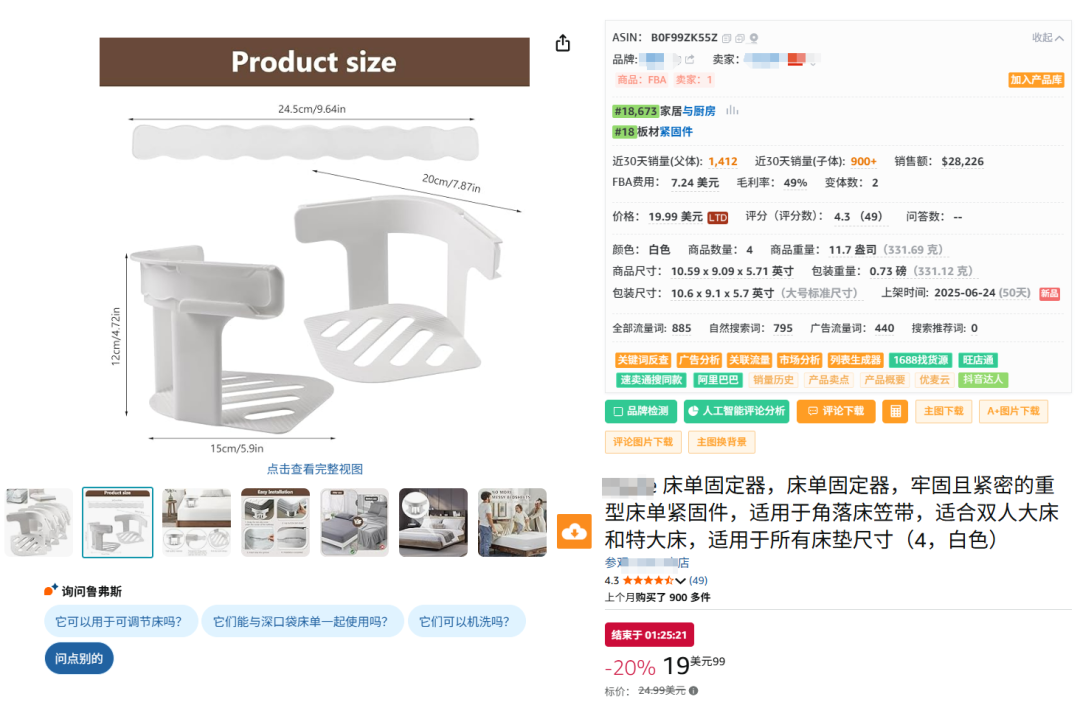Screen dimensions: 1080x708
Task: Click the bar chart icon beside 家居与厨房
Action: pyautogui.click(x=731, y=110)
